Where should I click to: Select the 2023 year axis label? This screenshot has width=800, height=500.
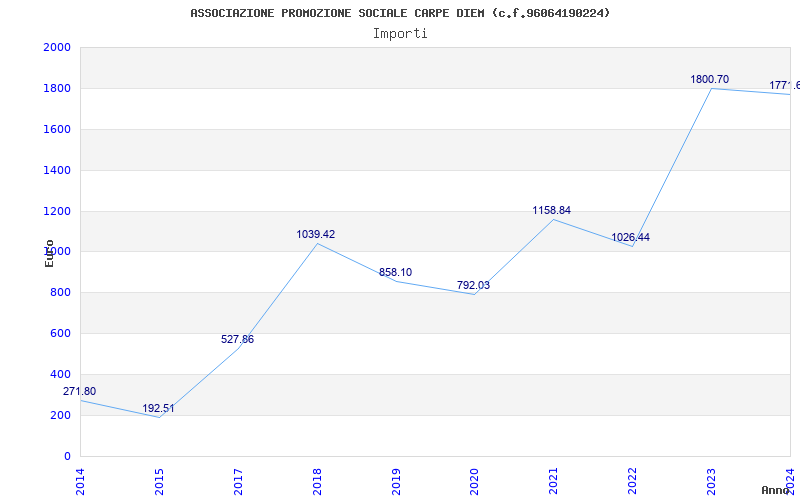(x=711, y=481)
